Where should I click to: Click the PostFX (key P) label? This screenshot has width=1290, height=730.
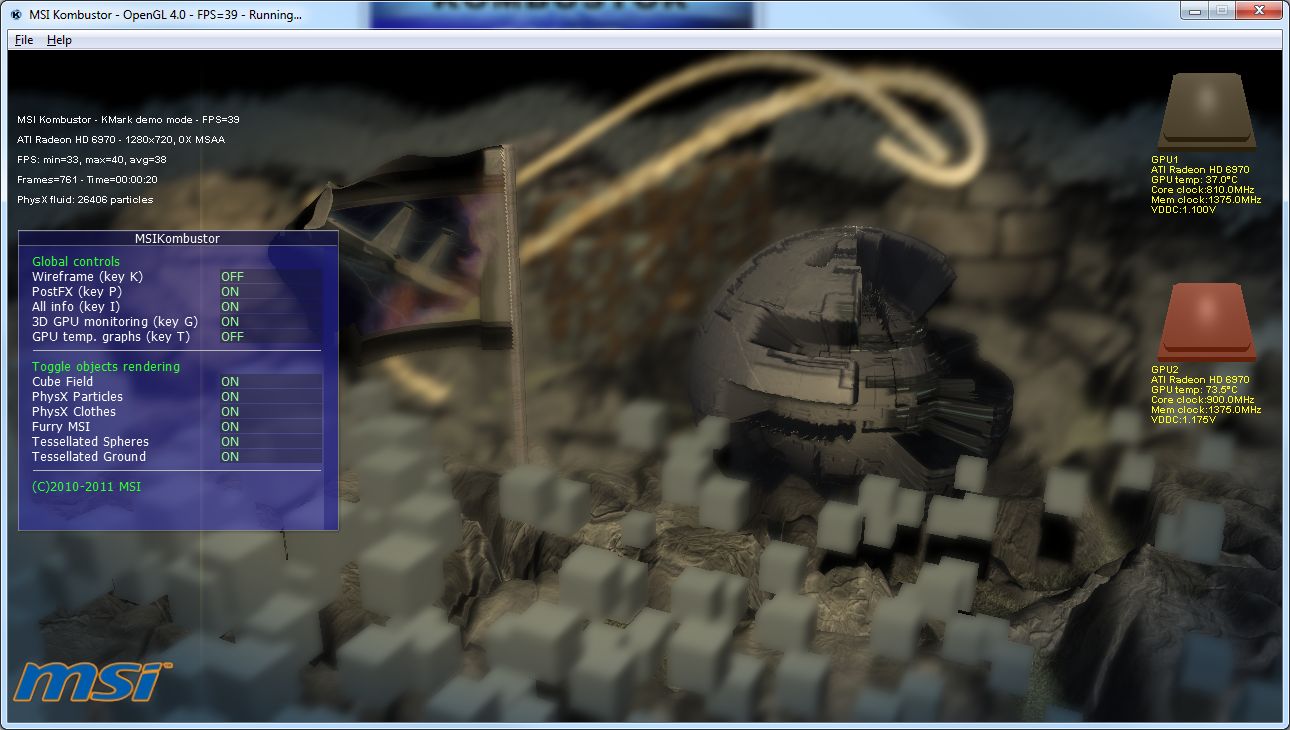coord(79,292)
